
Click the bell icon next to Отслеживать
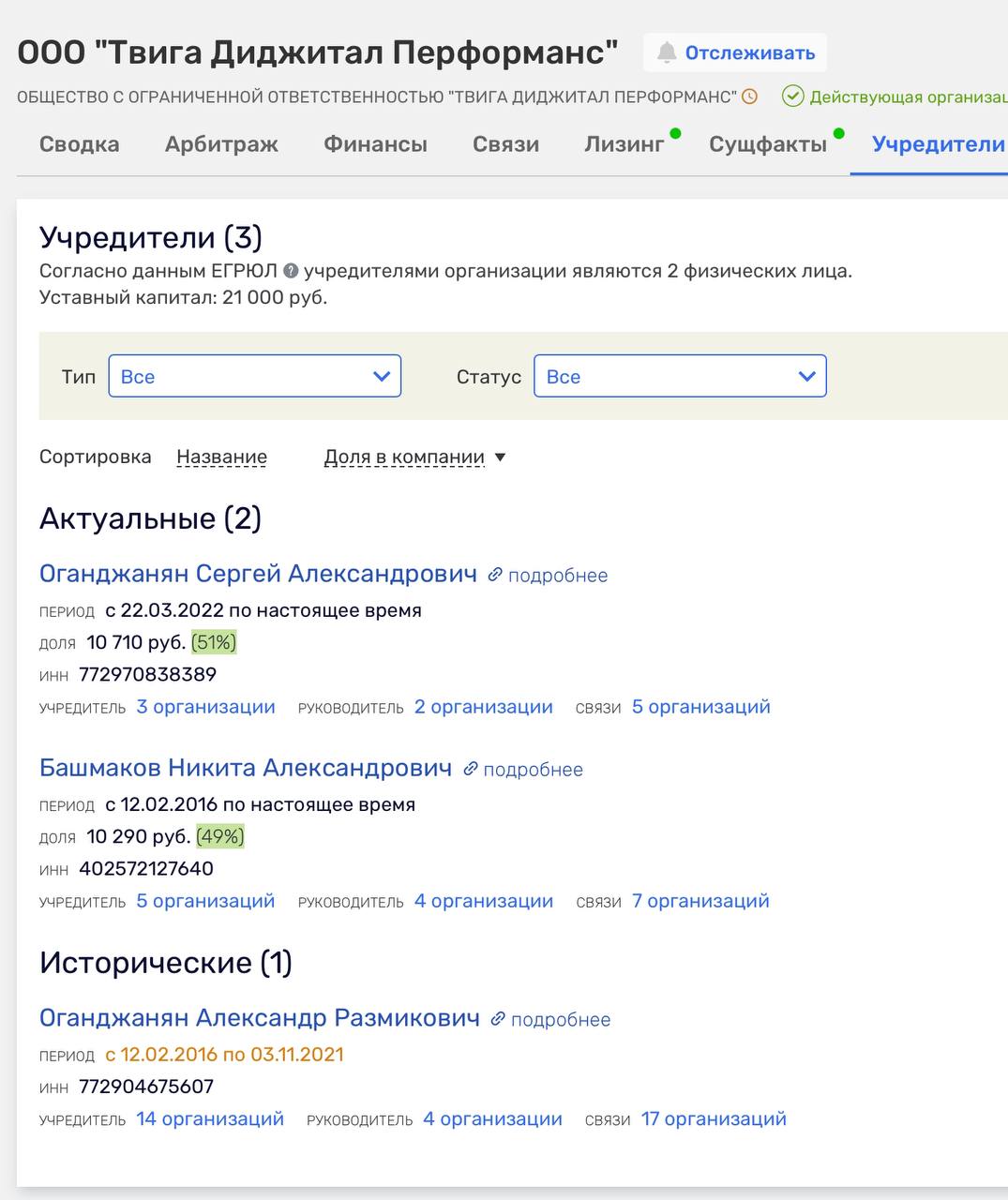tap(667, 52)
